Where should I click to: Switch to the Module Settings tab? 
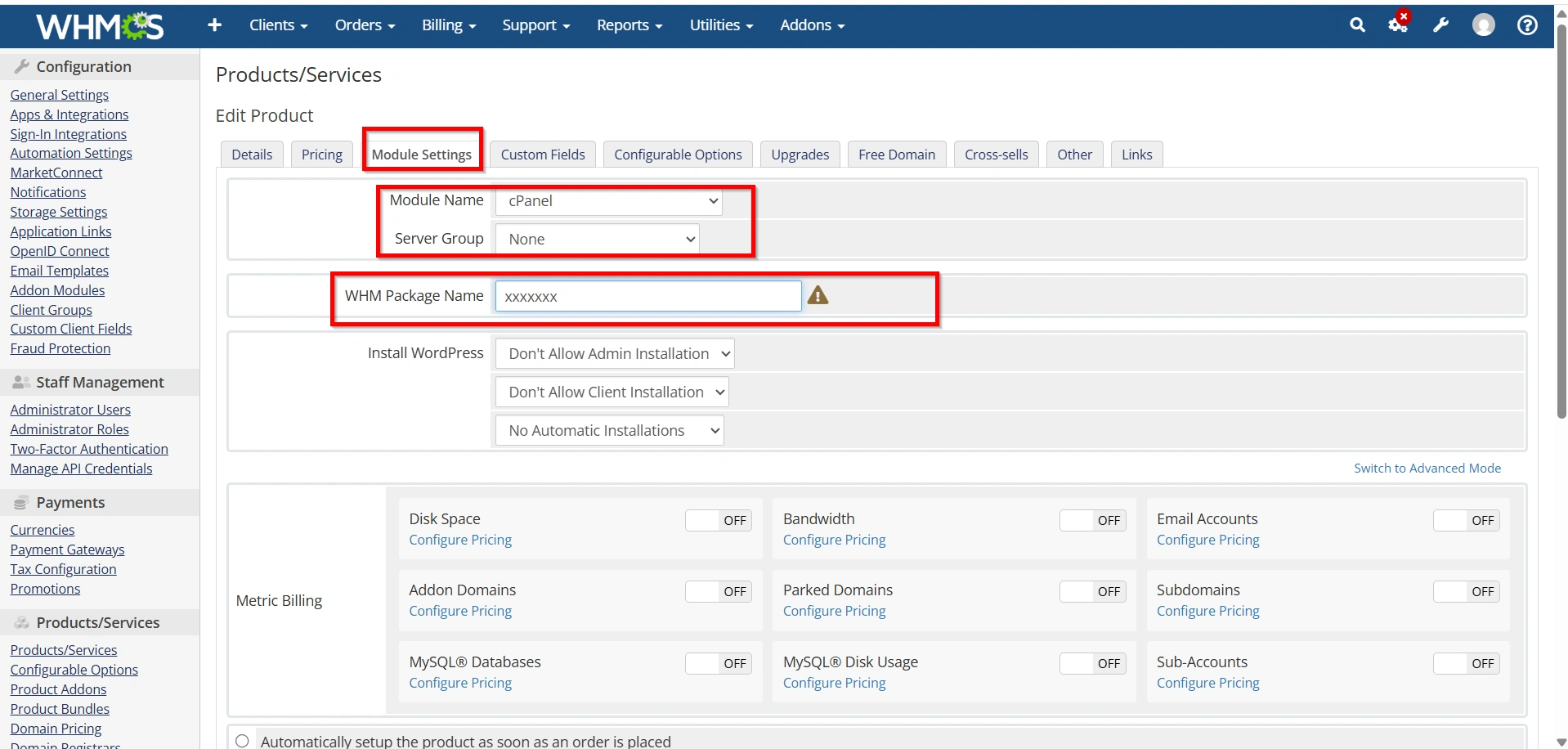(422, 155)
